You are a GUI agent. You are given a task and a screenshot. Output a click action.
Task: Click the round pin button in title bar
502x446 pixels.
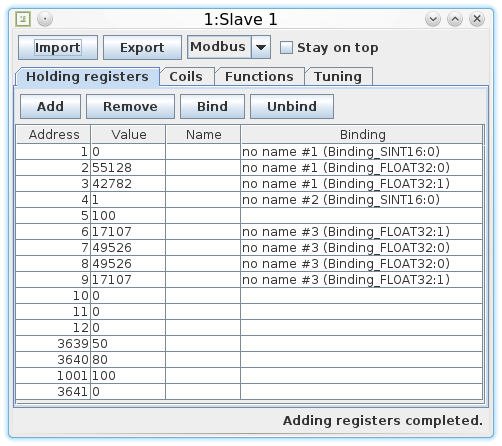point(45,19)
